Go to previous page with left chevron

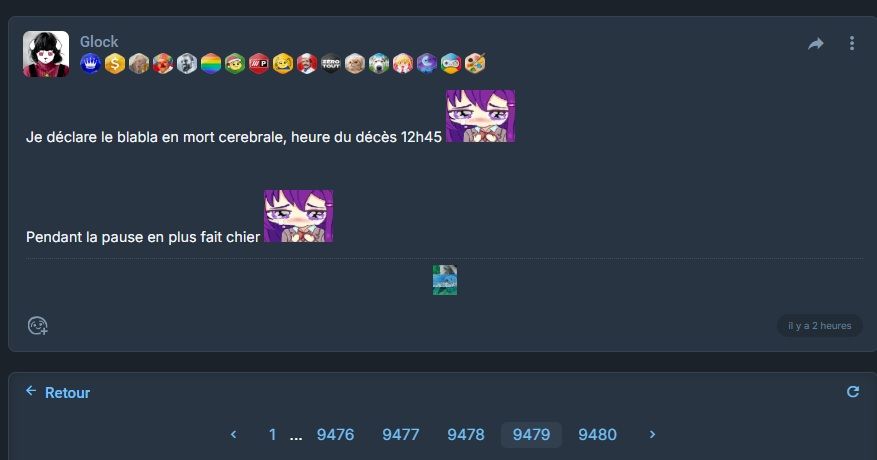coord(233,434)
